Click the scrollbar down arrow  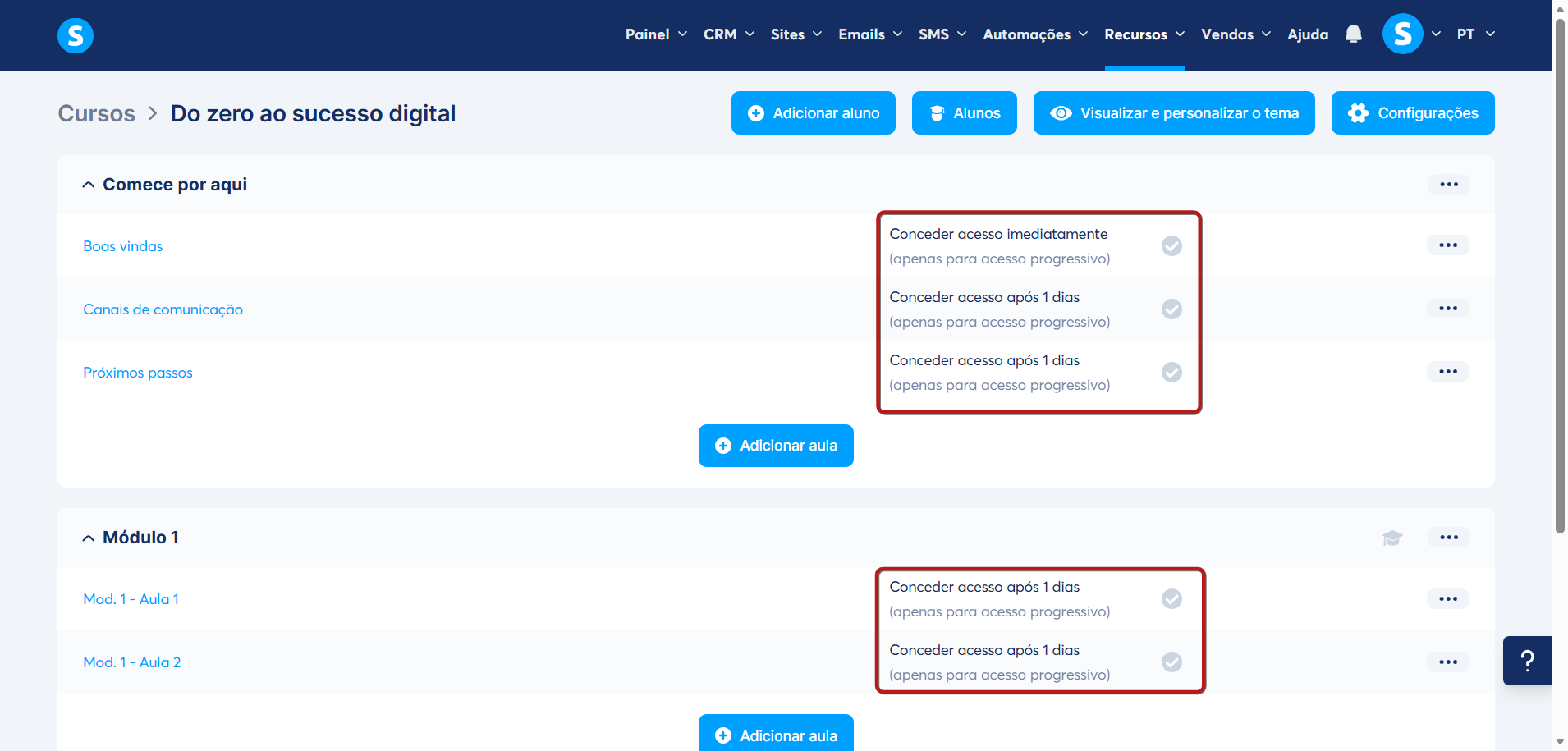(1560, 742)
